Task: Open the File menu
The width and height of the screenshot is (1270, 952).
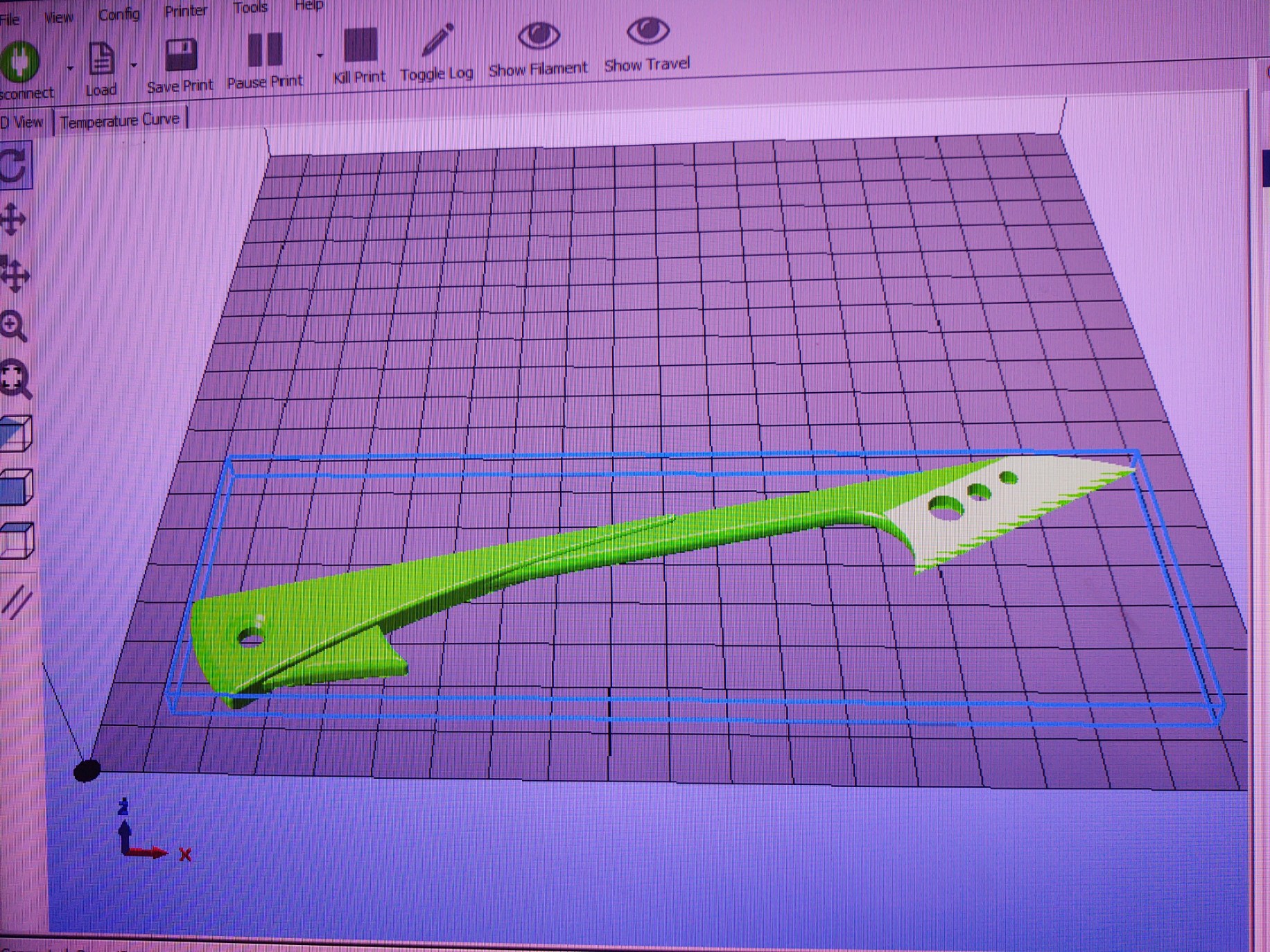Action: 9,19
